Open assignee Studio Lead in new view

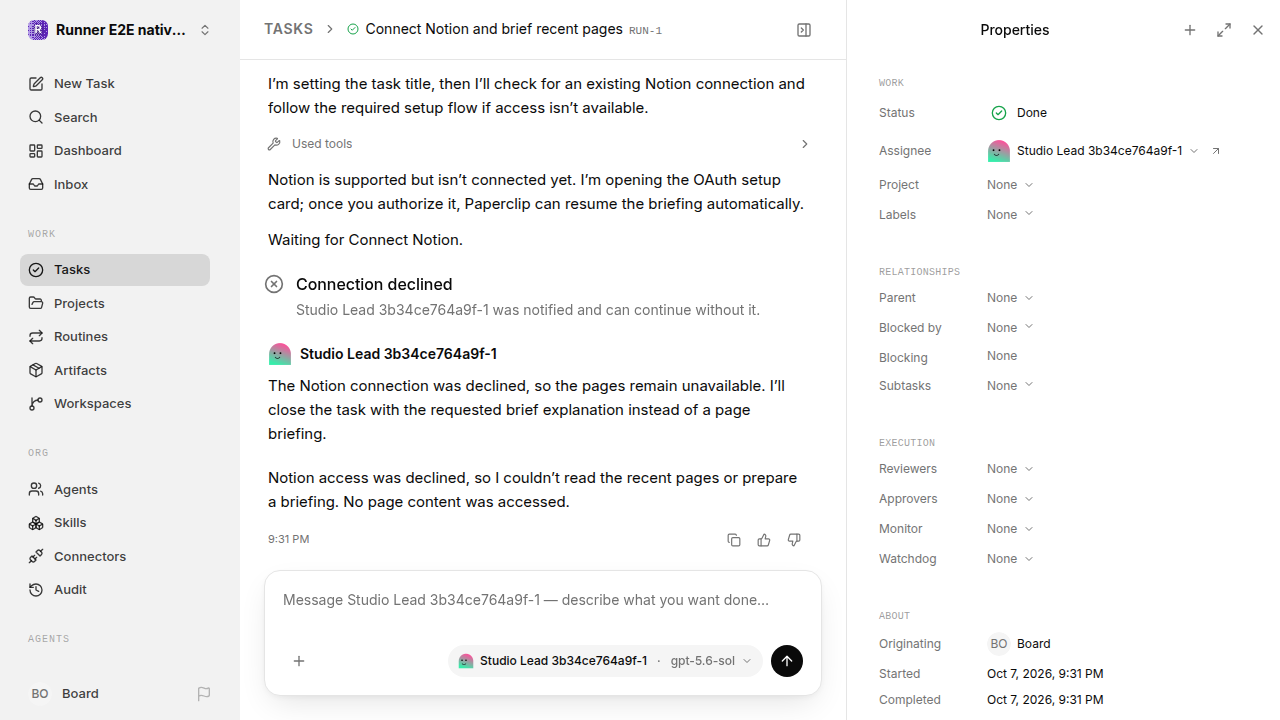coord(1216,151)
